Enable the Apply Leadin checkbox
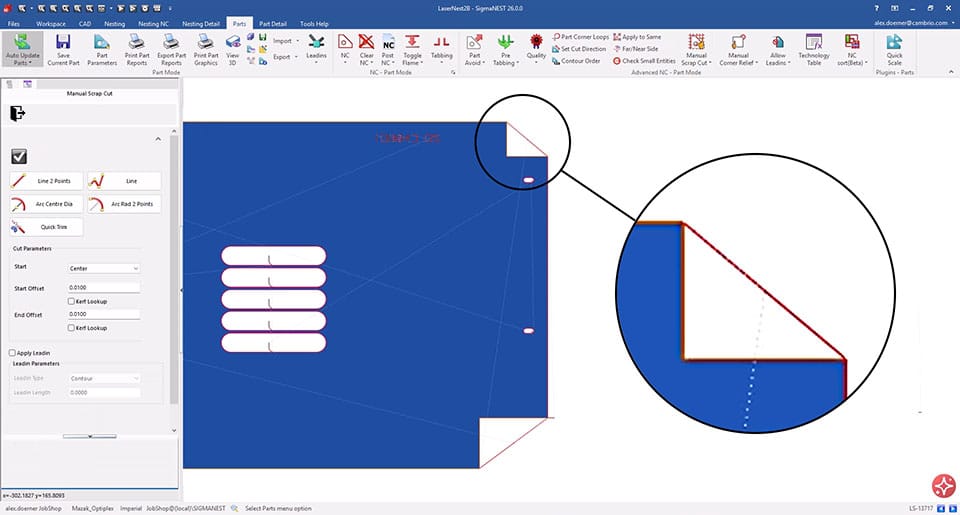This screenshot has width=960, height=515. [12, 353]
